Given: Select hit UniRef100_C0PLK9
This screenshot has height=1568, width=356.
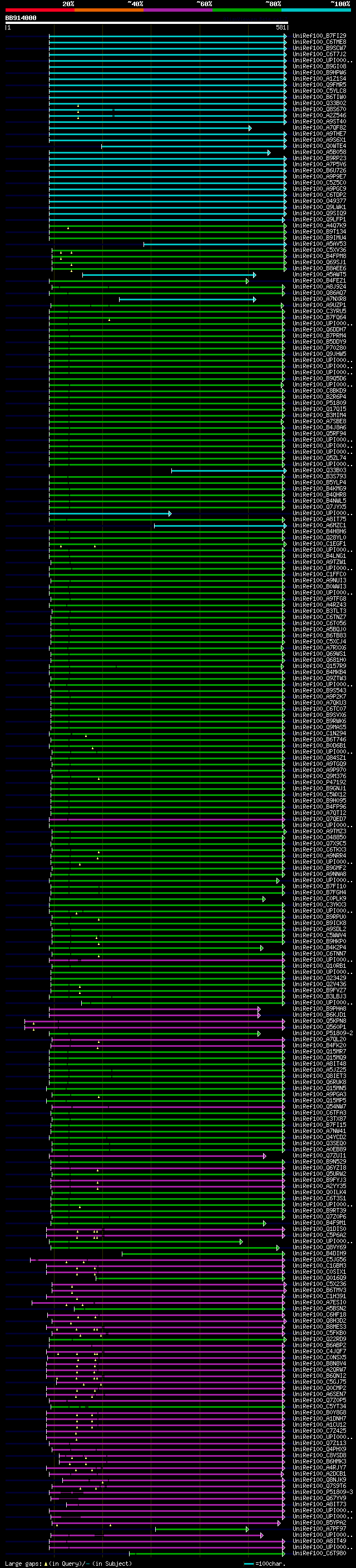Looking at the screenshot, I should coord(319,898).
